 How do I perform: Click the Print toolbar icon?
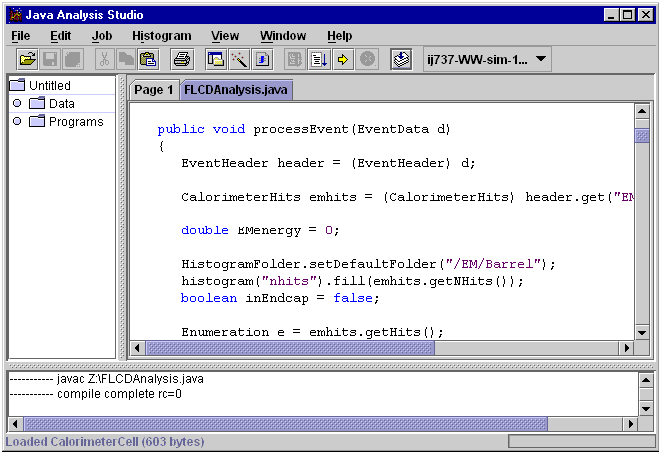point(182,60)
